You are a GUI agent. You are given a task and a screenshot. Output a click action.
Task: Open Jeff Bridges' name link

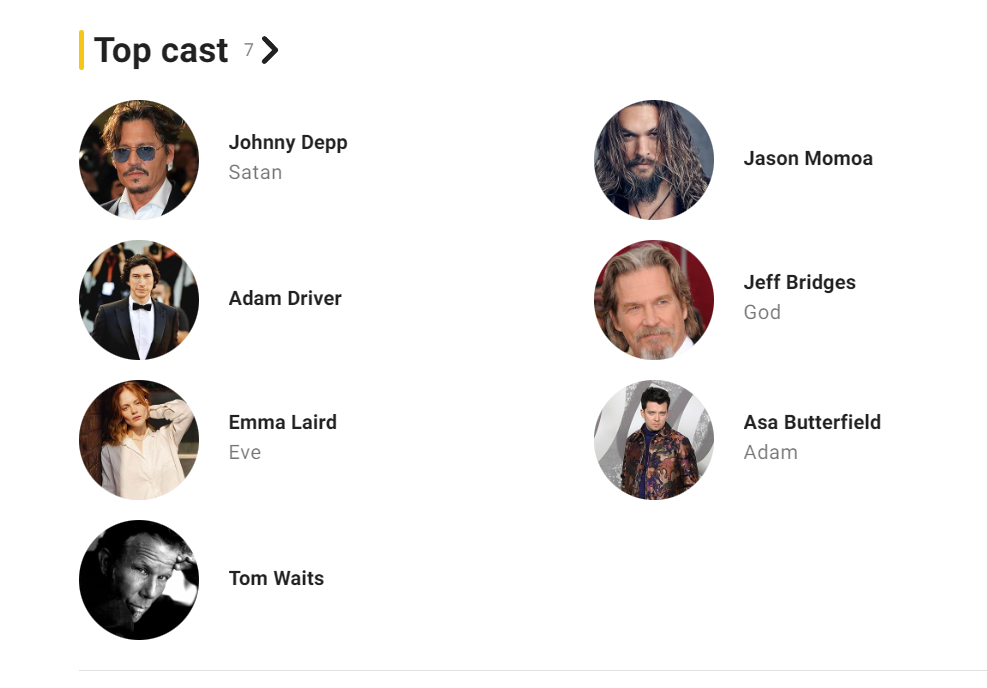(799, 282)
